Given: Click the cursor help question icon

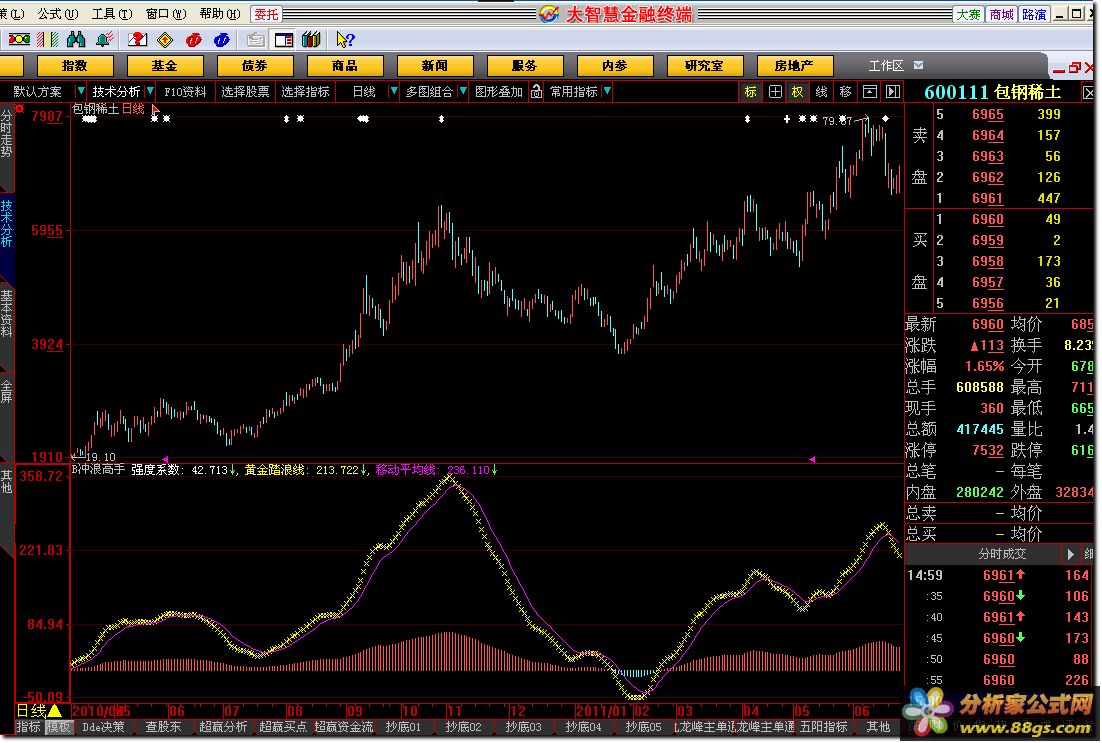Looking at the screenshot, I should pos(345,39).
